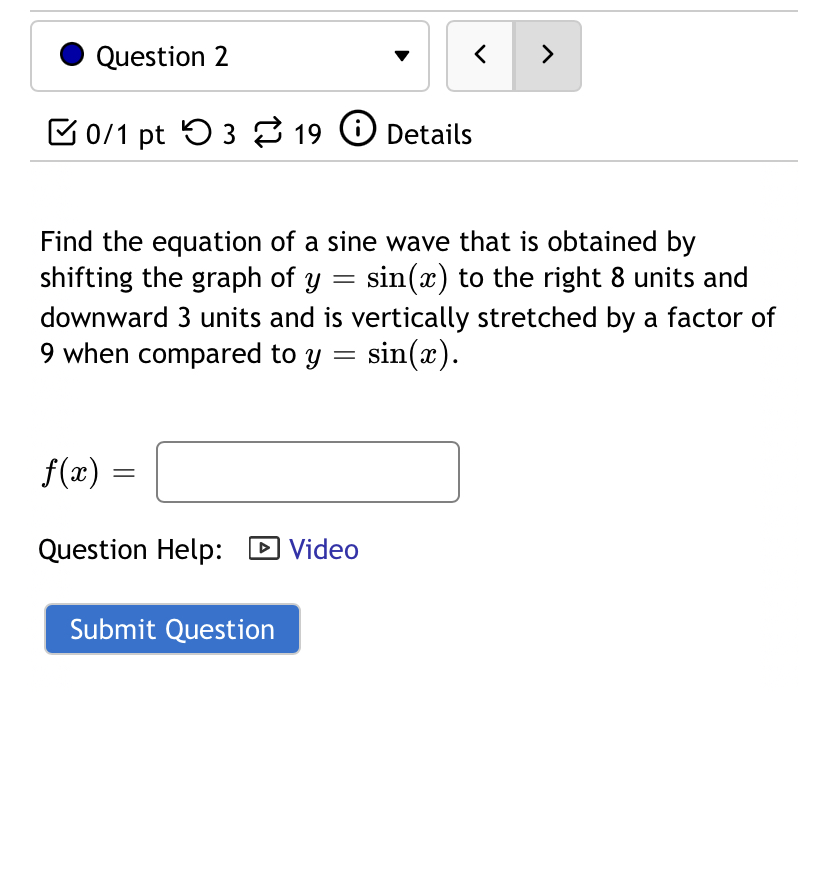
Task: Click the f(x) answer input field
Action: (x=307, y=471)
